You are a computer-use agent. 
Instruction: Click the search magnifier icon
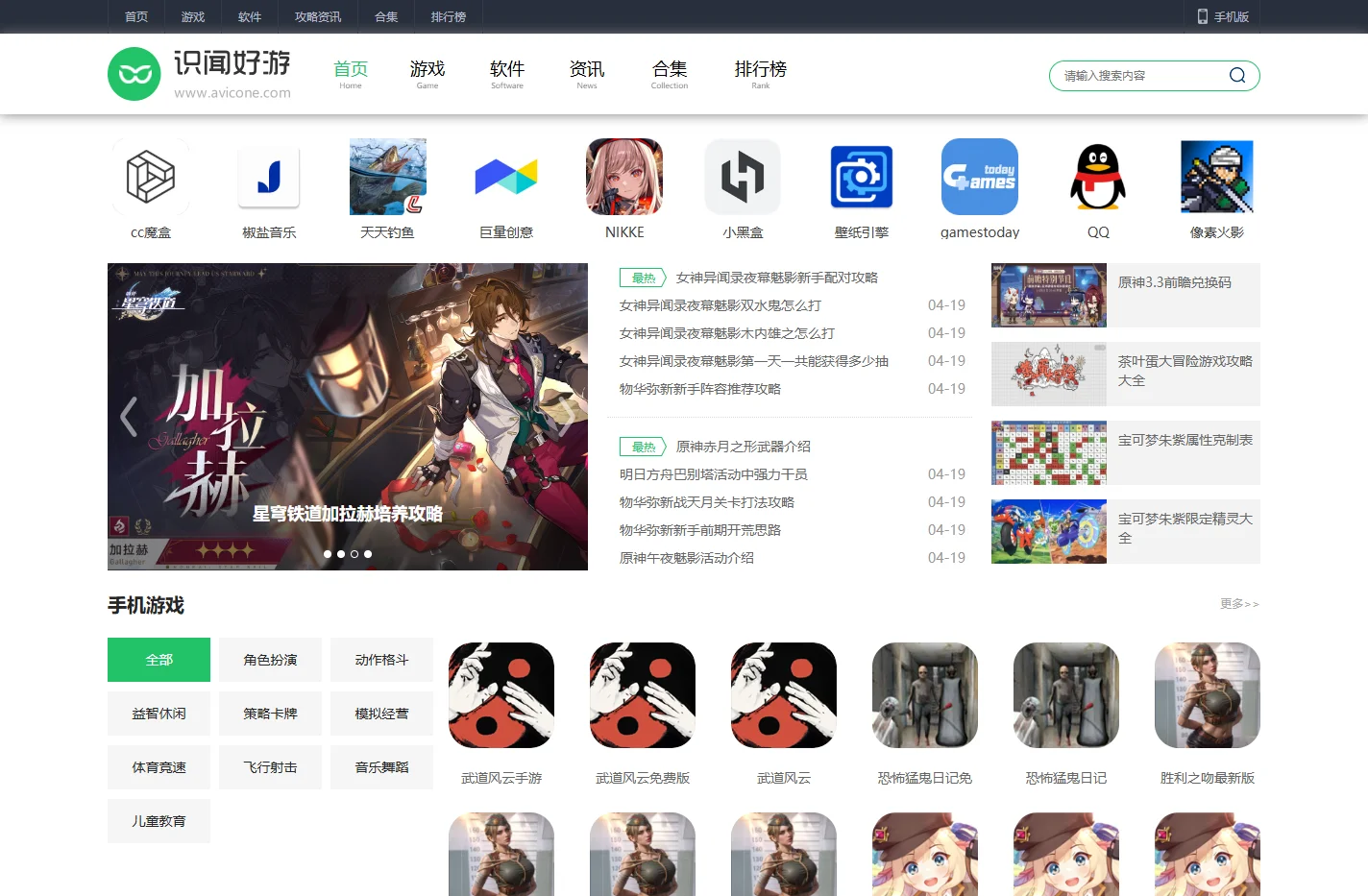click(1237, 75)
